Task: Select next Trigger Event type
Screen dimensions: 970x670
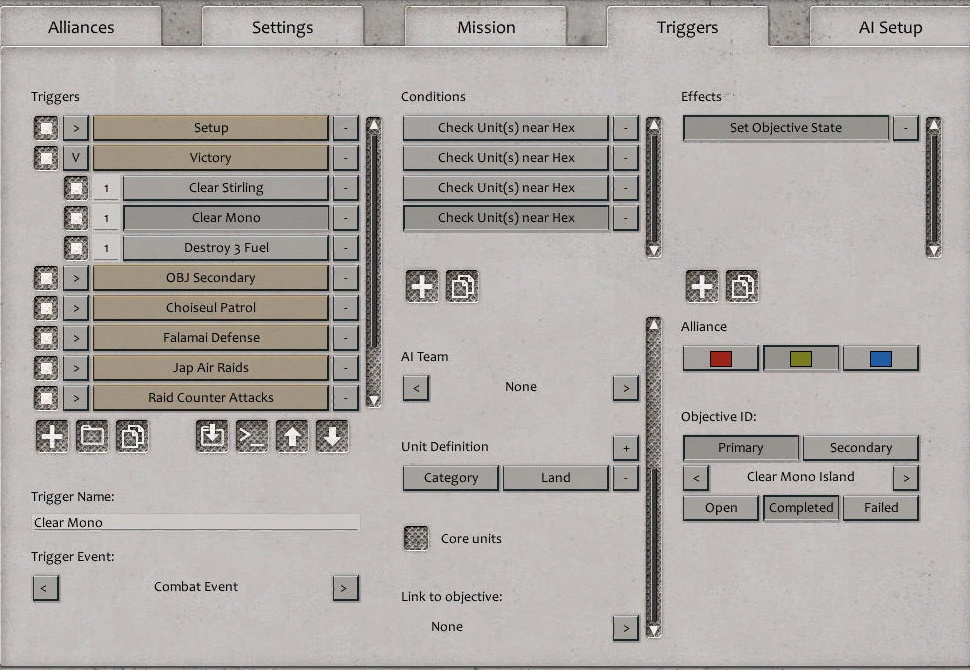Action: pos(345,588)
